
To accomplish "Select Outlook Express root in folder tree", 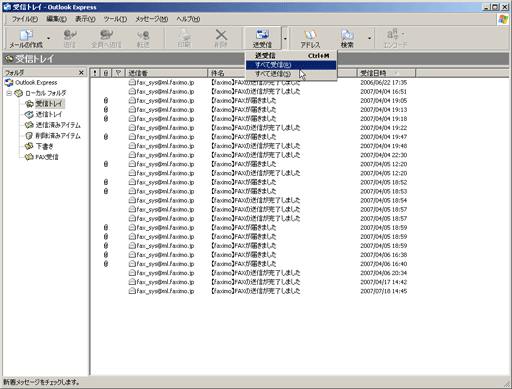I will pos(31,82).
